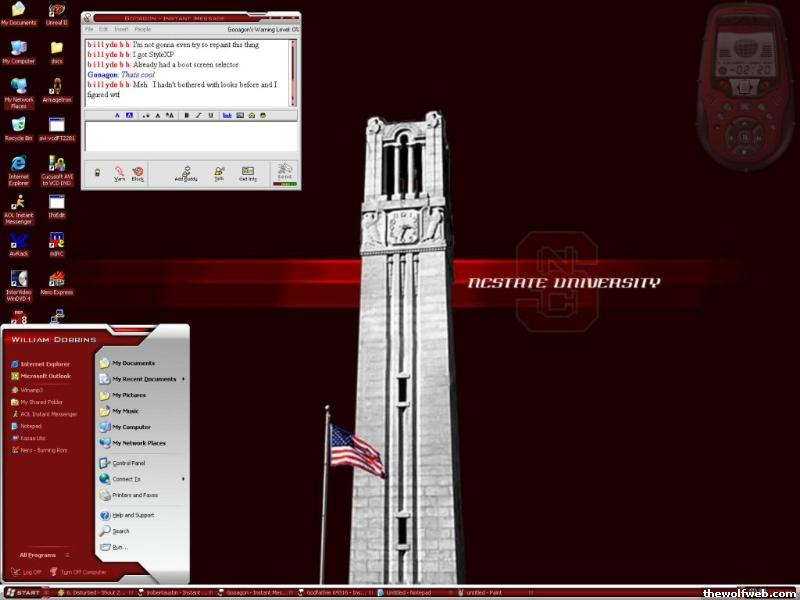Send the instant message with Send button
800x600 pixels.
click(285, 172)
